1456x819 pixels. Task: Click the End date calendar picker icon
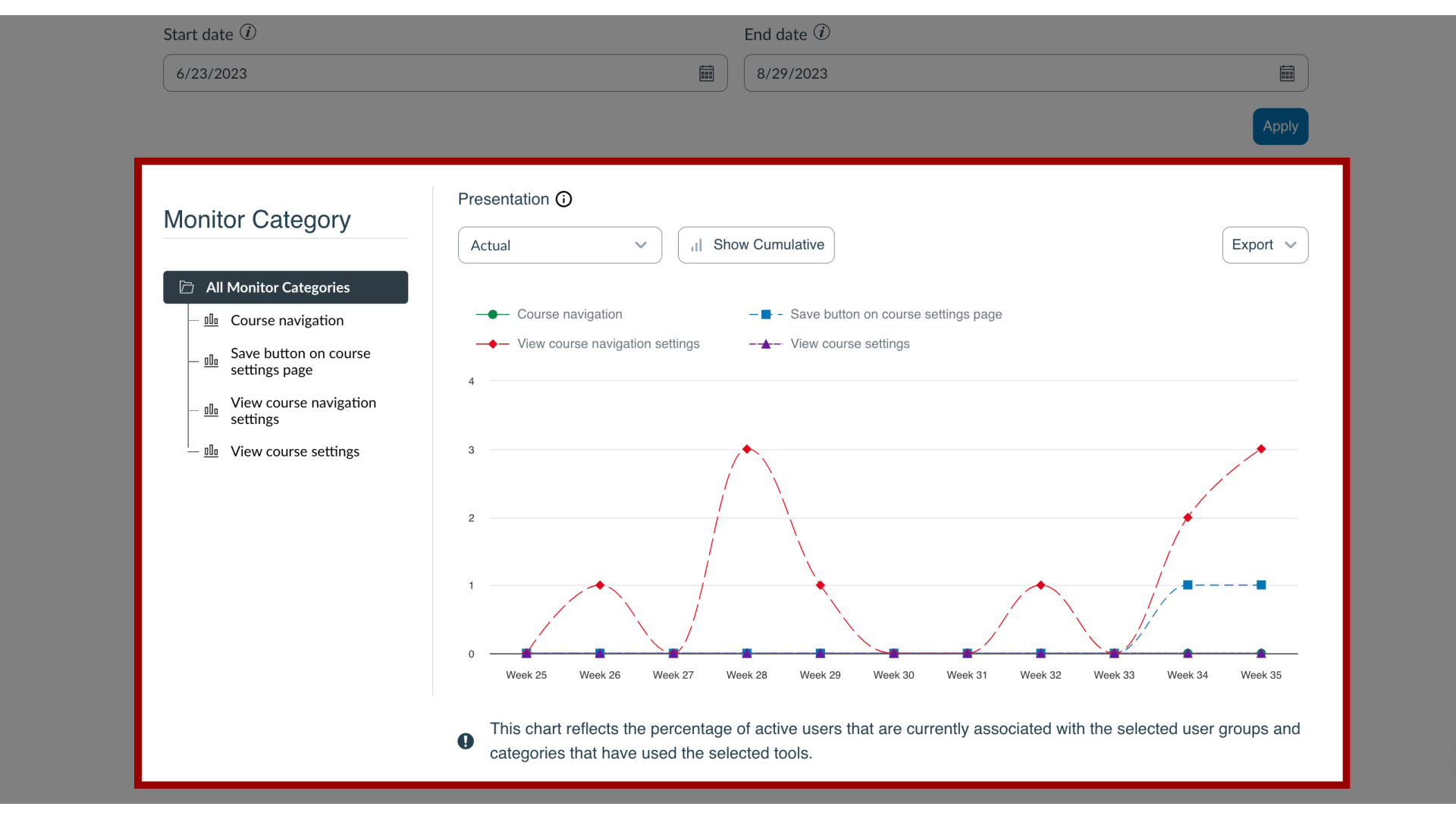coord(1287,73)
